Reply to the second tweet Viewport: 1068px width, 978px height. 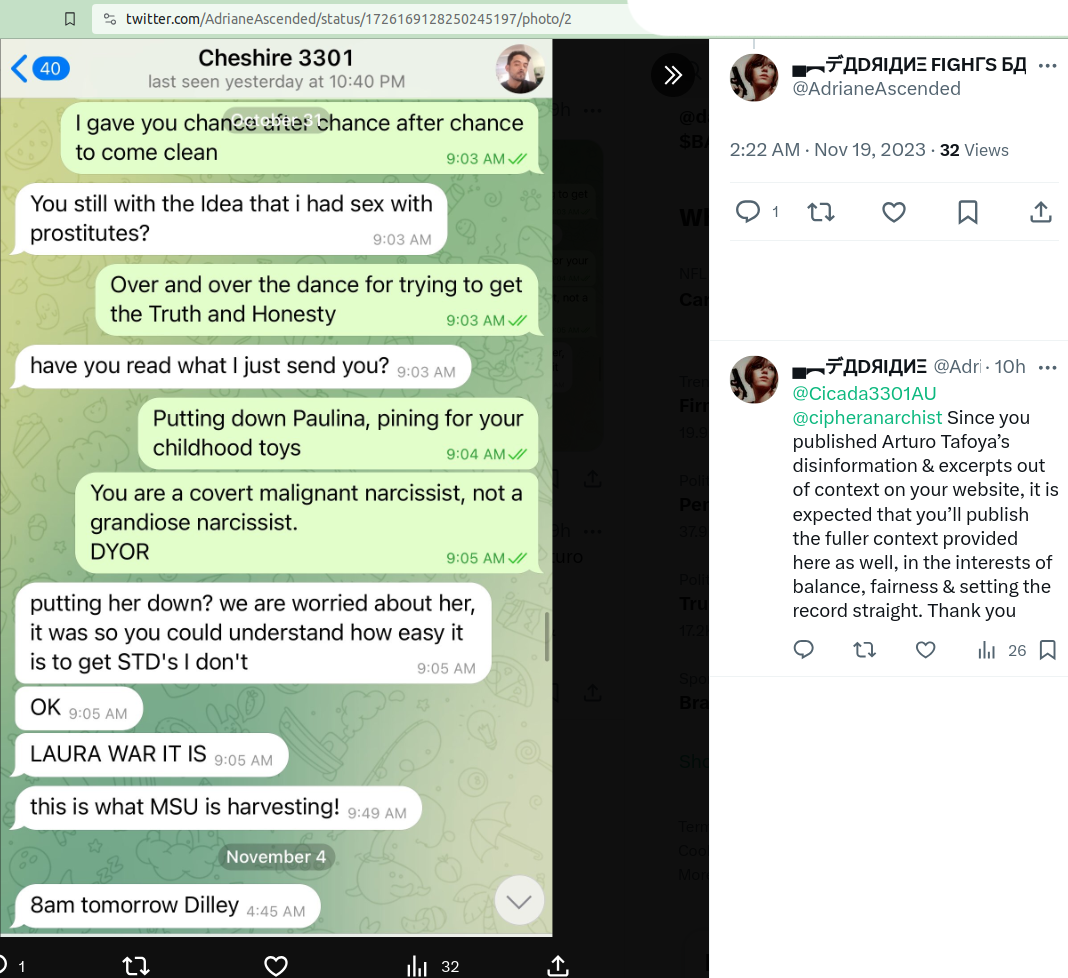point(804,650)
